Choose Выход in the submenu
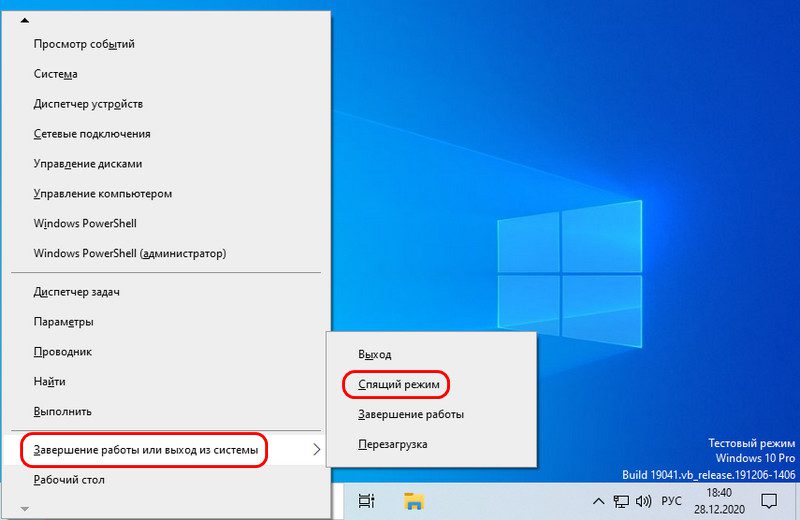Screen dimensions: 800x520 pyautogui.click(x=431, y=354)
